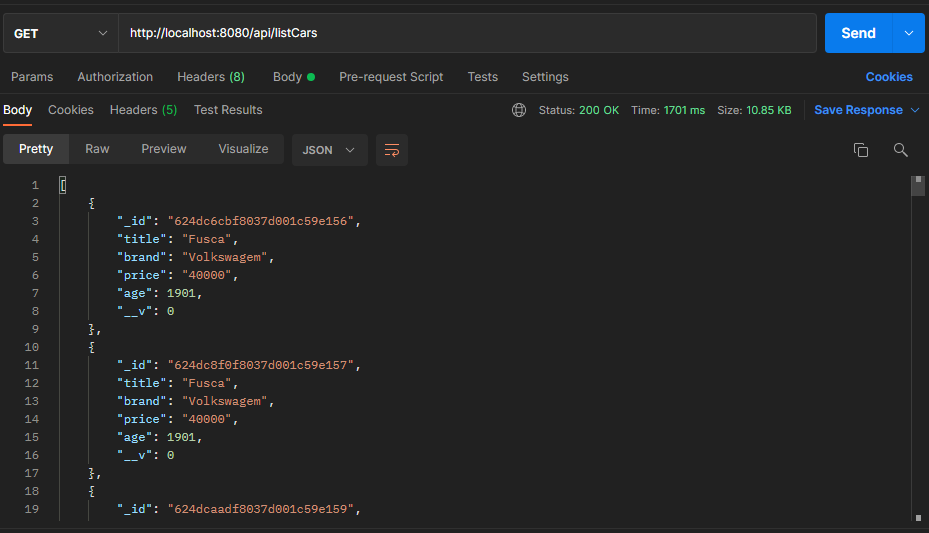Viewport: 929px width, 533px height.
Task: Click price "40000" on line 6
Action: pos(207,275)
